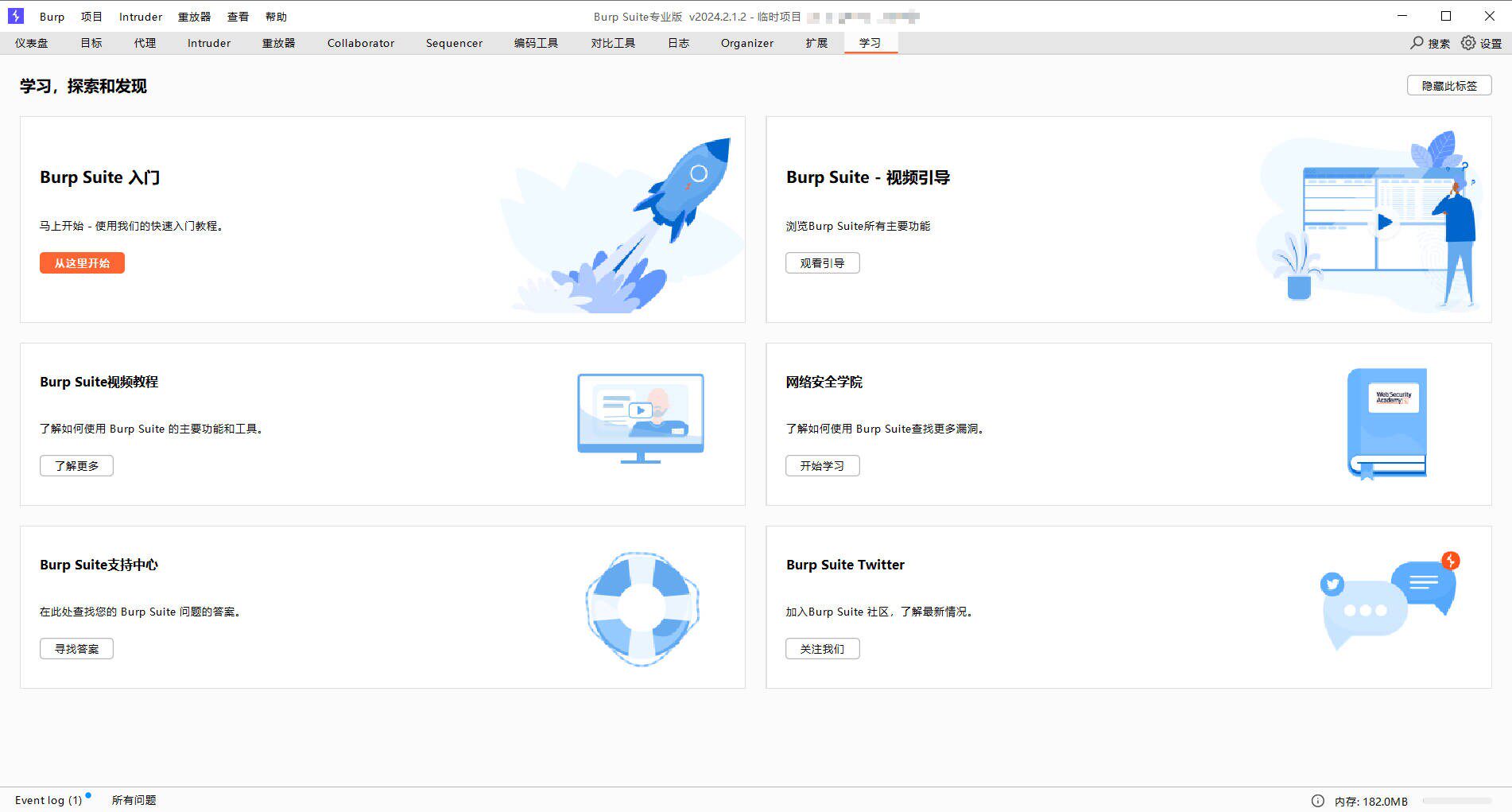Click the 观看引导 button
Image resolution: width=1512 pixels, height=812 pixels.
(823, 263)
